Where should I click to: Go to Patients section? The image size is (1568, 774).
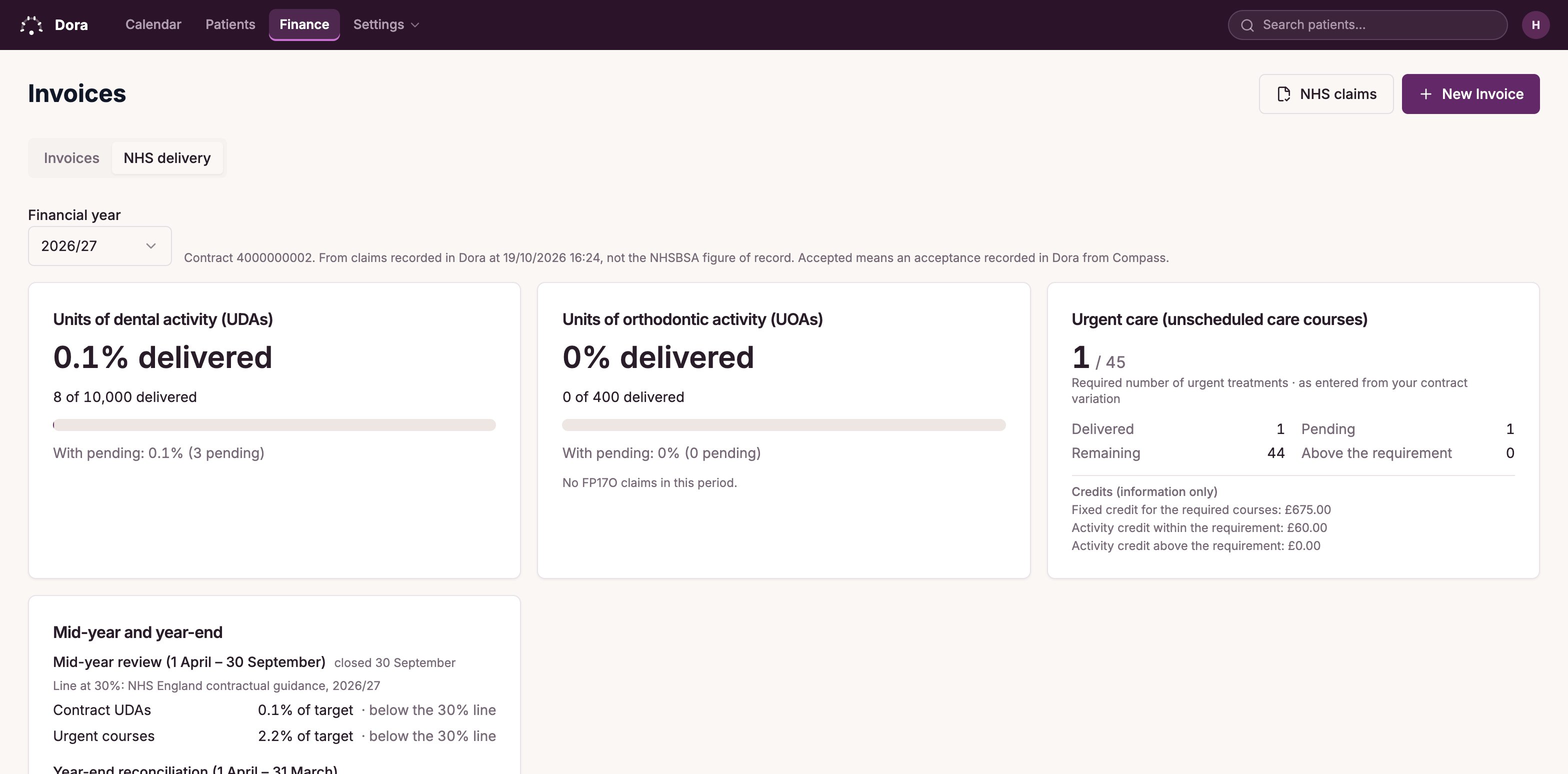click(x=230, y=24)
